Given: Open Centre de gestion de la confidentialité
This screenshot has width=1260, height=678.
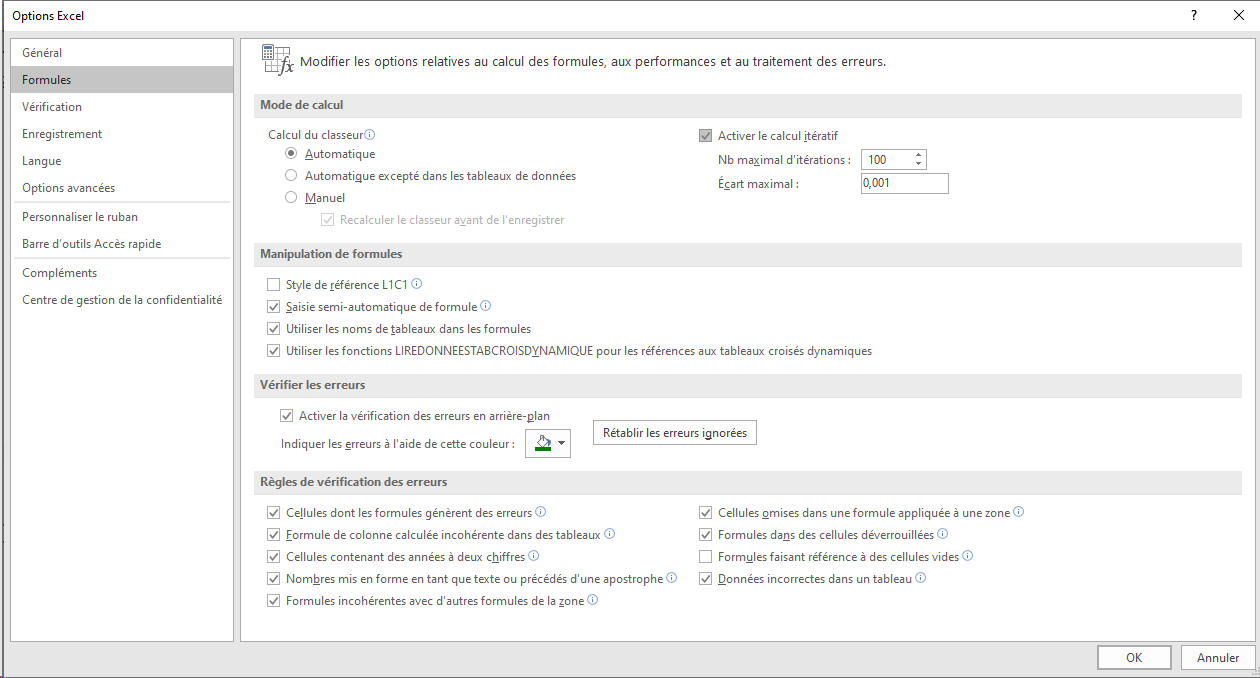Looking at the screenshot, I should pyautogui.click(x=122, y=300).
